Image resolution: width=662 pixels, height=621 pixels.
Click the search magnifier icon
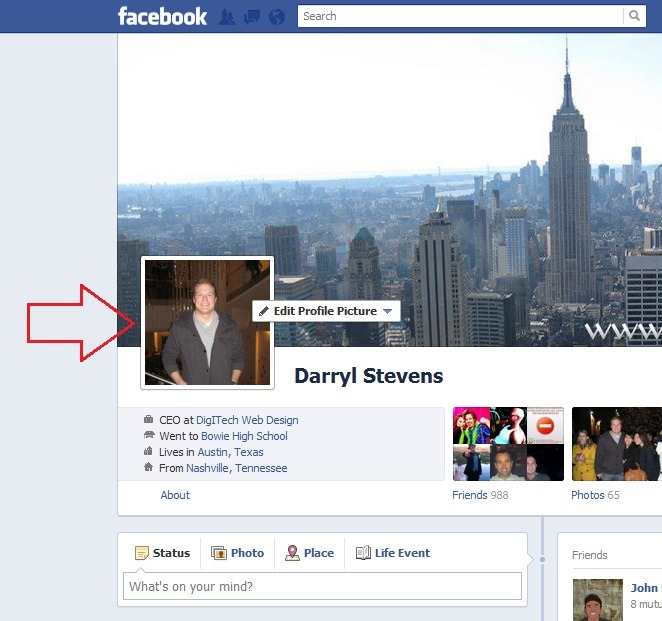click(x=634, y=16)
